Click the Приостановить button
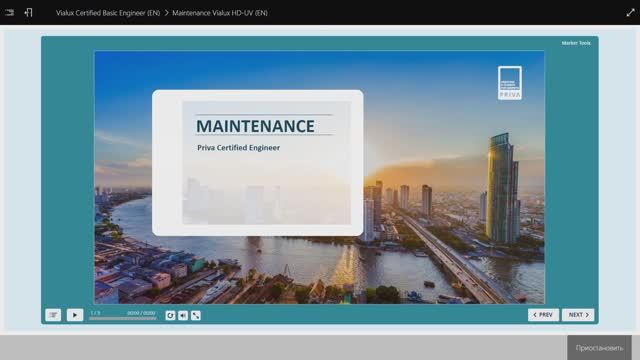The height and width of the screenshot is (360, 640). pyautogui.click(x=599, y=348)
